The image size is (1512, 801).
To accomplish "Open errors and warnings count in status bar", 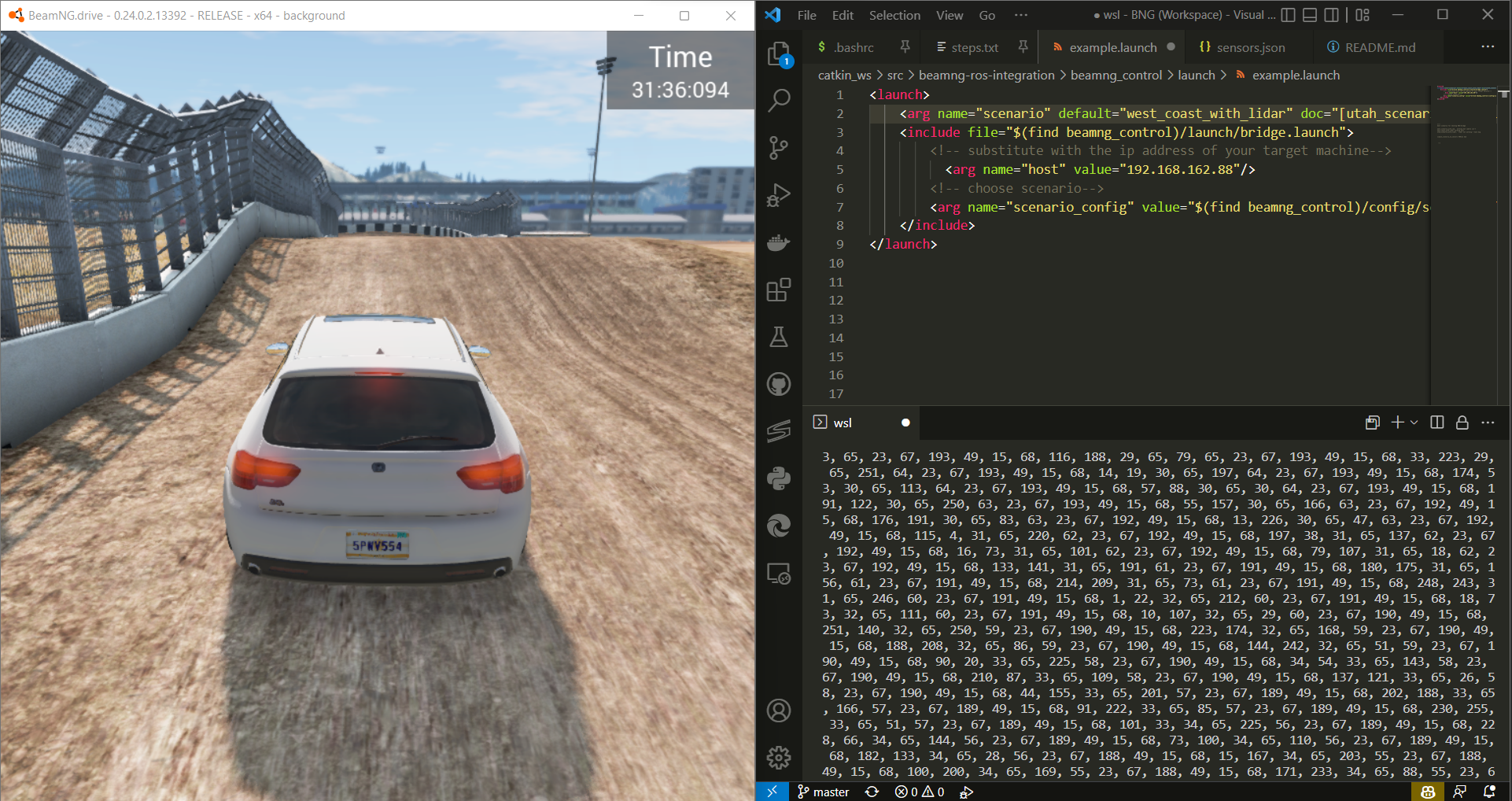I will point(920,792).
